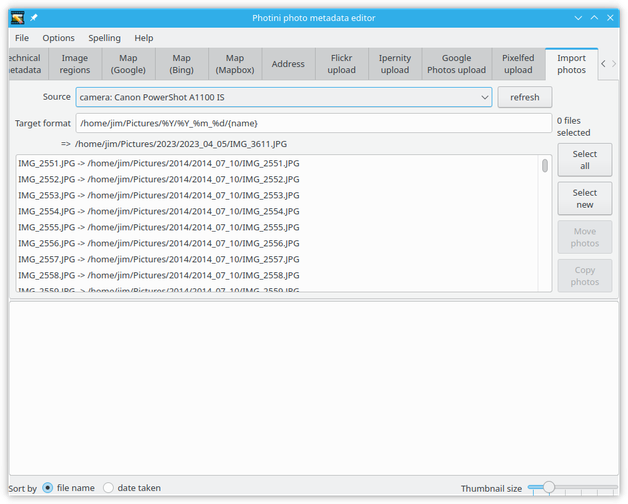Screen dimensions: 628x504
Task: Open the Spelling menu
Action: pos(104,38)
